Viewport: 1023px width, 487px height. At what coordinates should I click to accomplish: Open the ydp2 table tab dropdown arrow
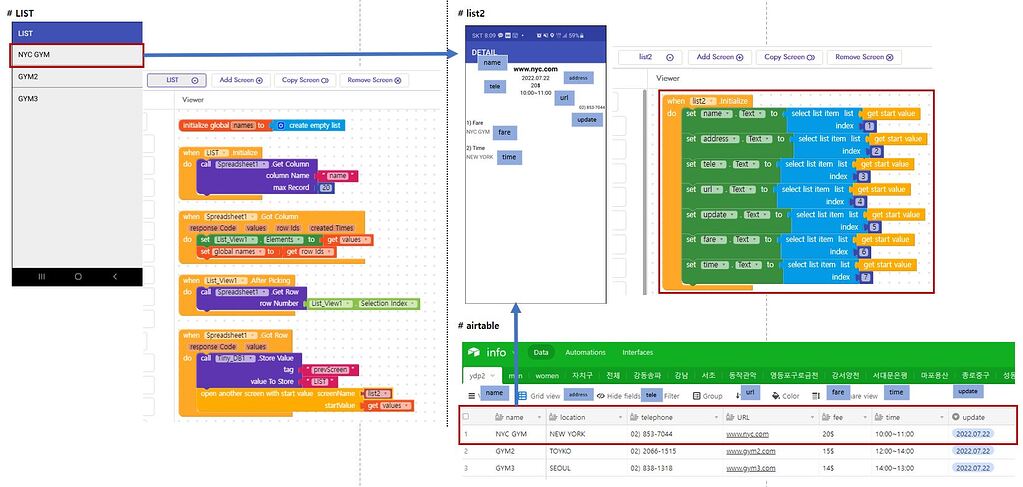coord(493,376)
